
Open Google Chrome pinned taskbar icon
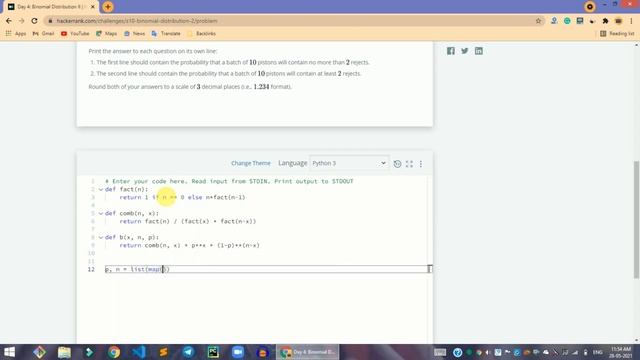pos(114,352)
